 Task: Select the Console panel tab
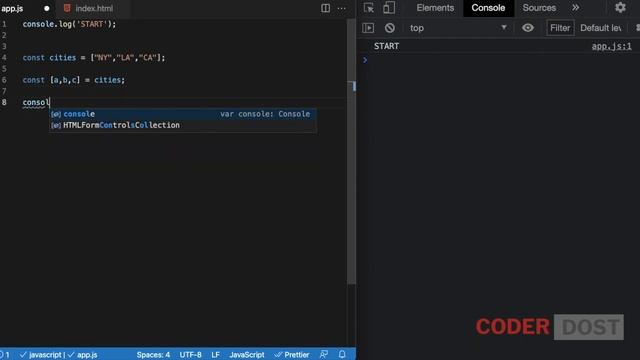(488, 8)
